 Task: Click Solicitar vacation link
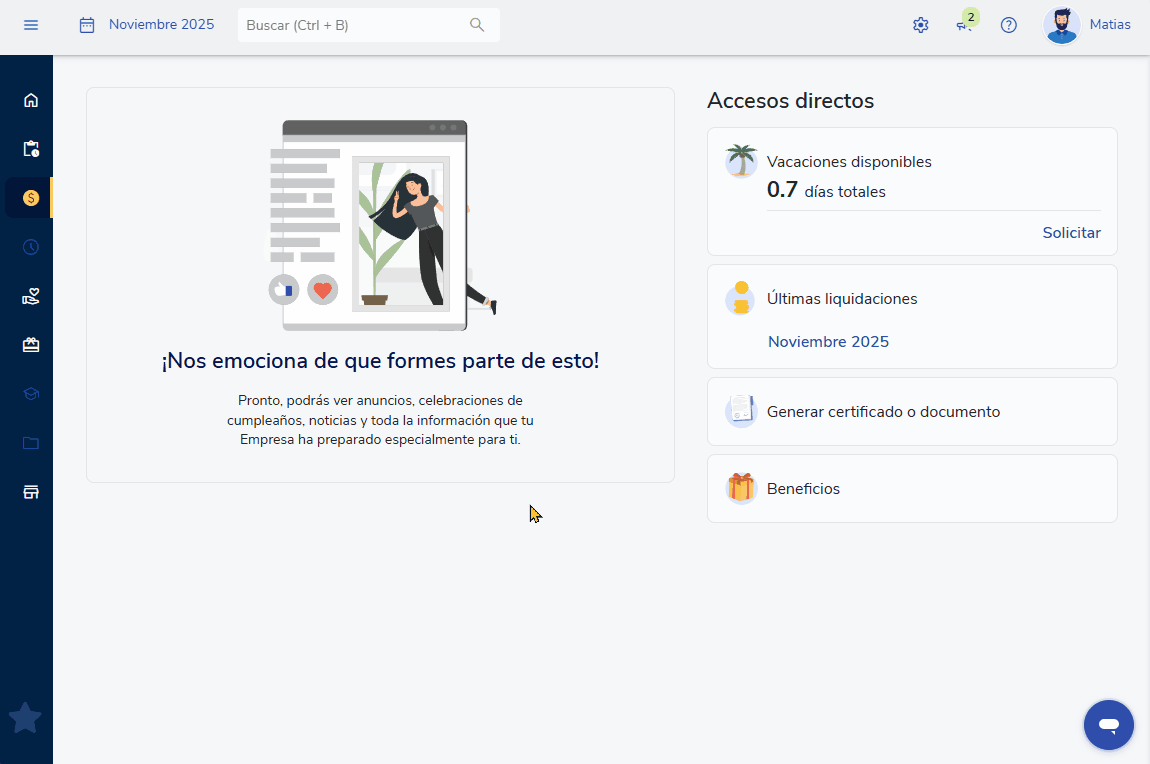coord(1071,233)
